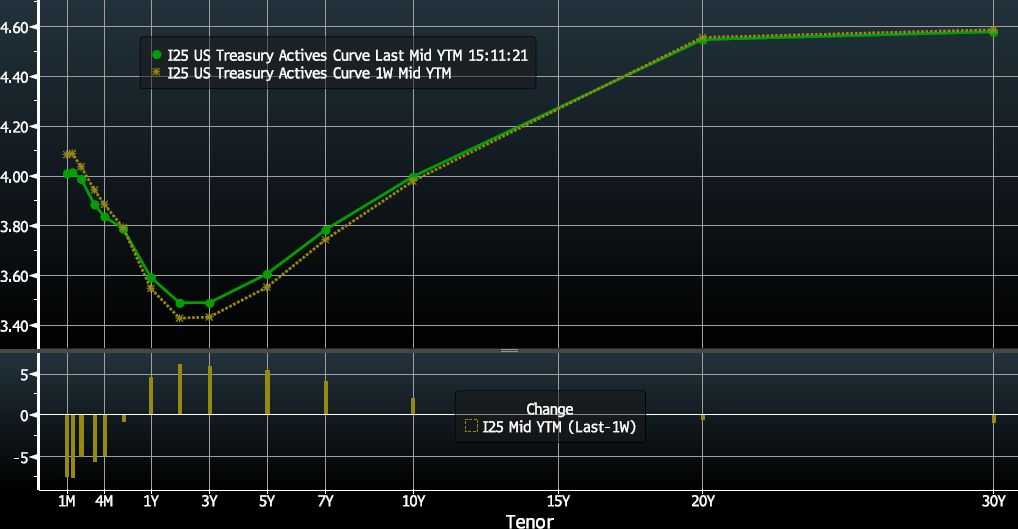Click the green circle marker in the legend
The image size is (1018, 529).
tap(157, 54)
